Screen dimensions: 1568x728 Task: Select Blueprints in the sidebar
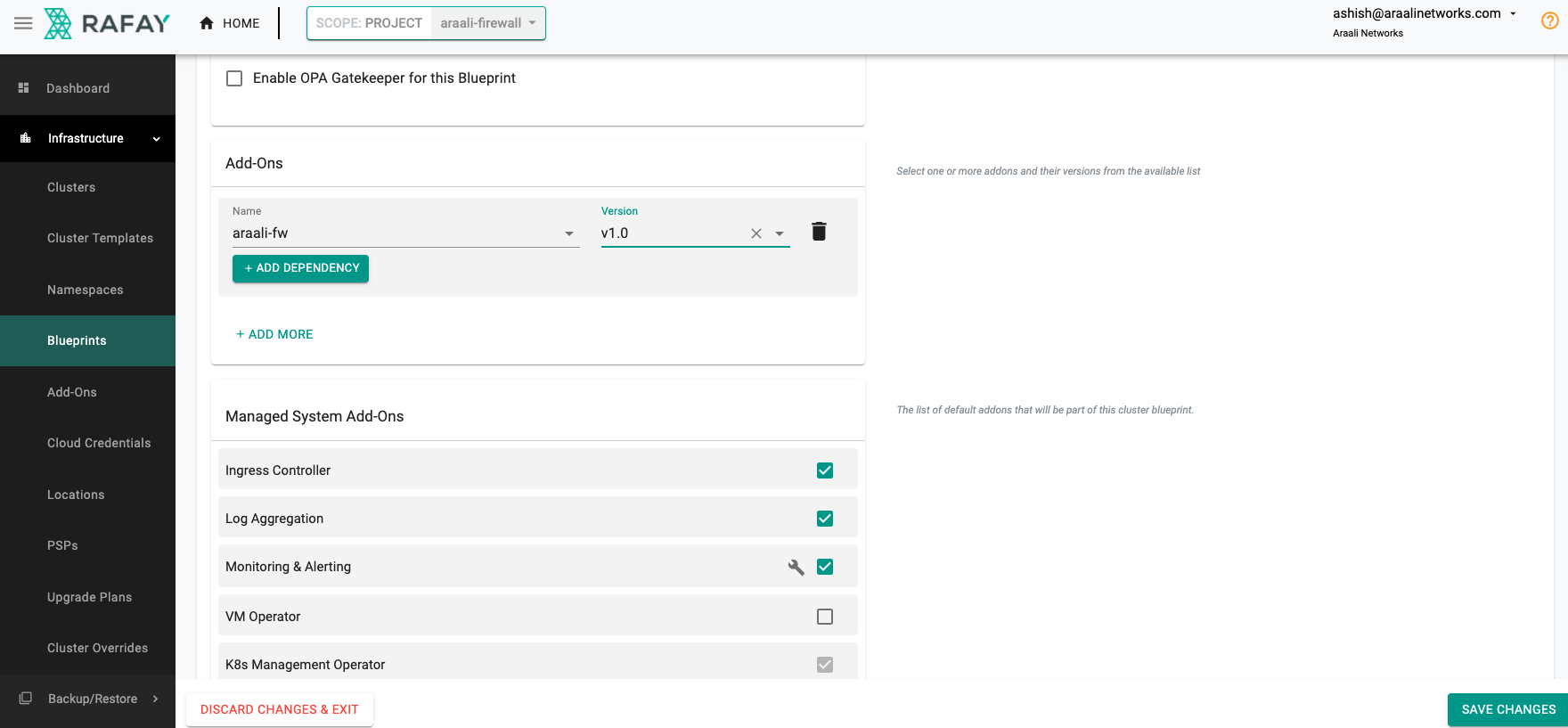point(87,340)
